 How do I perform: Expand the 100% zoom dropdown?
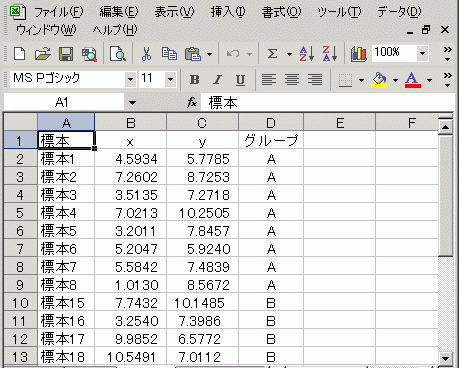click(x=422, y=53)
